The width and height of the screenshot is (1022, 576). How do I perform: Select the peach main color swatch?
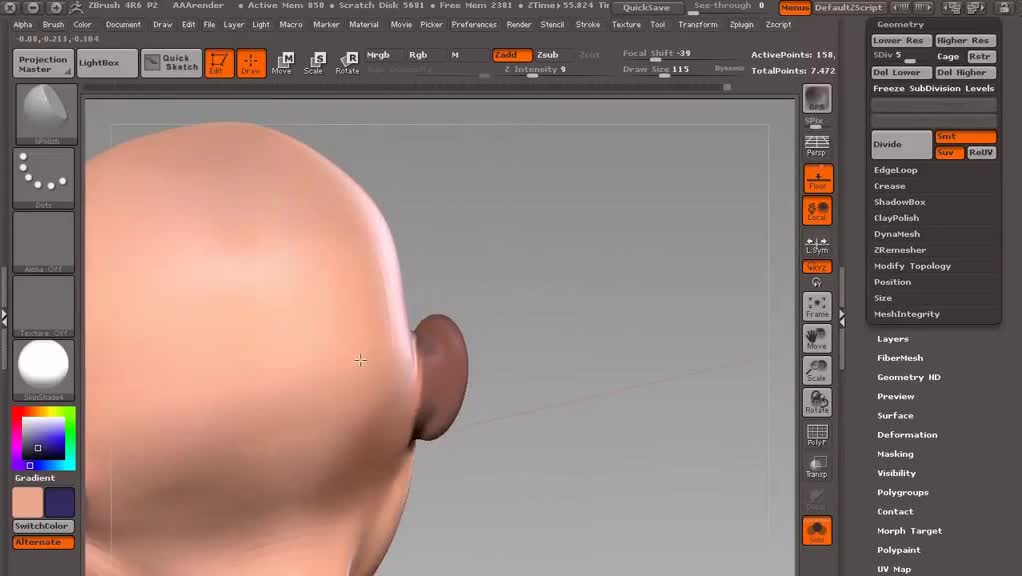(27, 503)
